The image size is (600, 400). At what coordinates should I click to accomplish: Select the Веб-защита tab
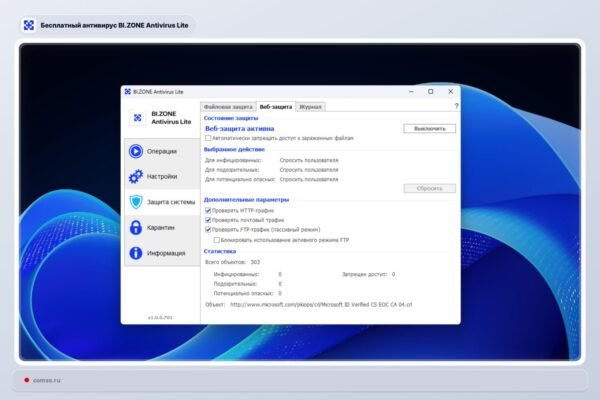(x=276, y=107)
